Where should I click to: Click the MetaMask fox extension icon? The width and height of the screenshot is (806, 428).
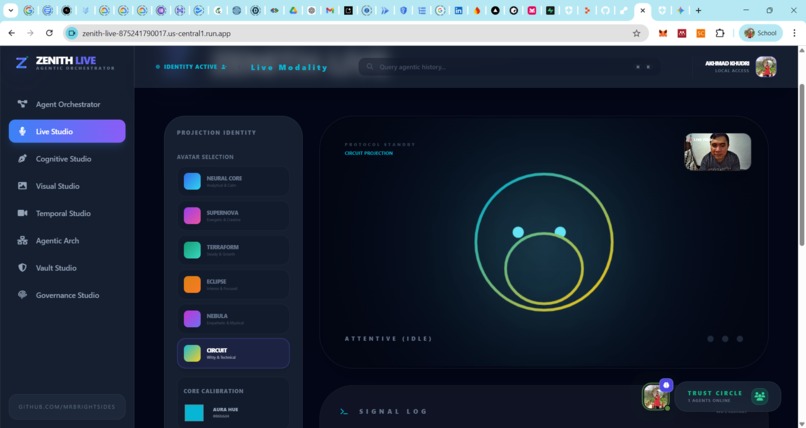click(x=663, y=33)
